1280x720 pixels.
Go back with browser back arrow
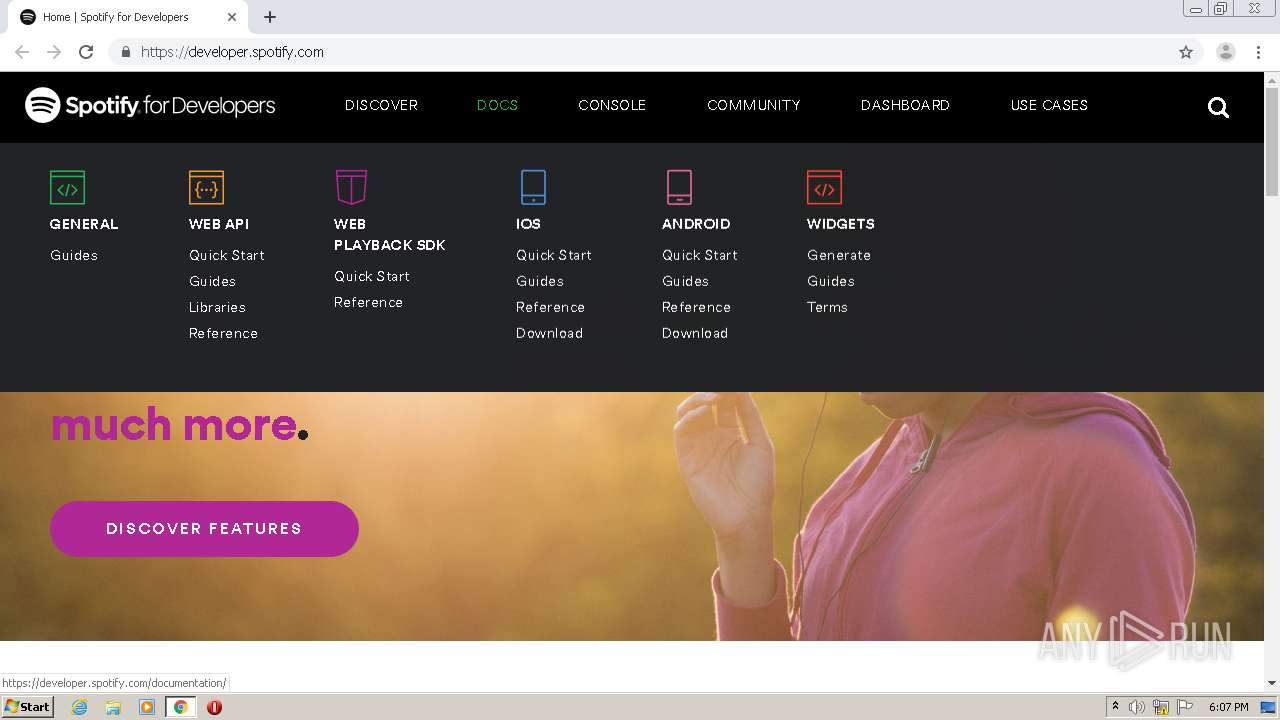point(22,52)
